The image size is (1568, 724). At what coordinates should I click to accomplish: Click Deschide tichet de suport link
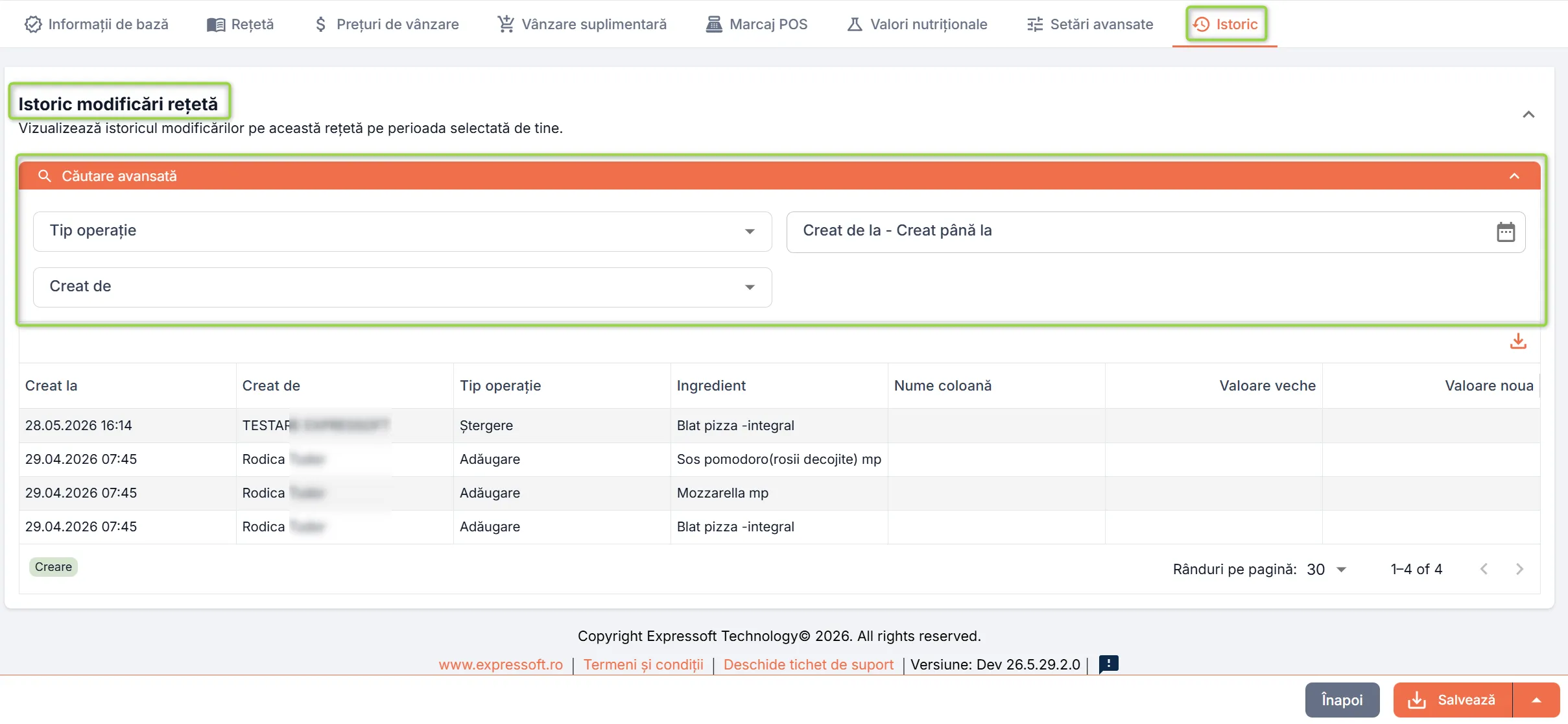(x=808, y=664)
